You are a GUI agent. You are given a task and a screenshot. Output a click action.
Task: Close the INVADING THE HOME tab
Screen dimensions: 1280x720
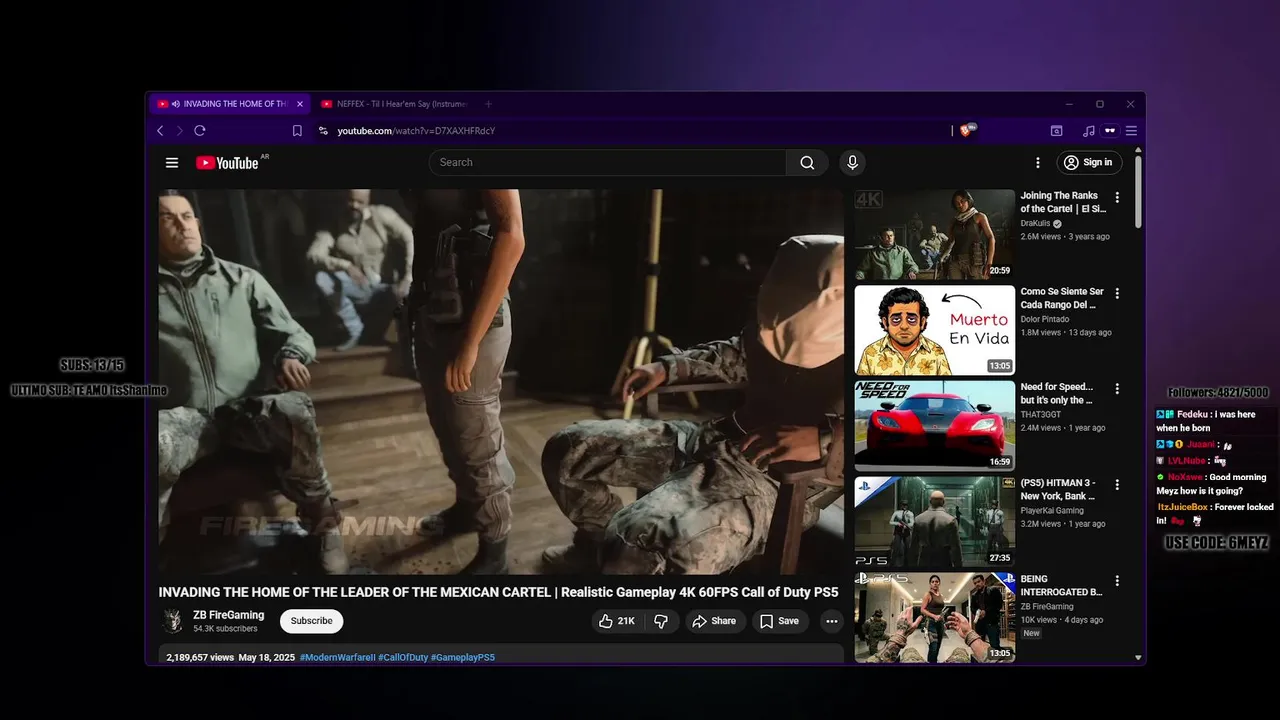click(300, 104)
